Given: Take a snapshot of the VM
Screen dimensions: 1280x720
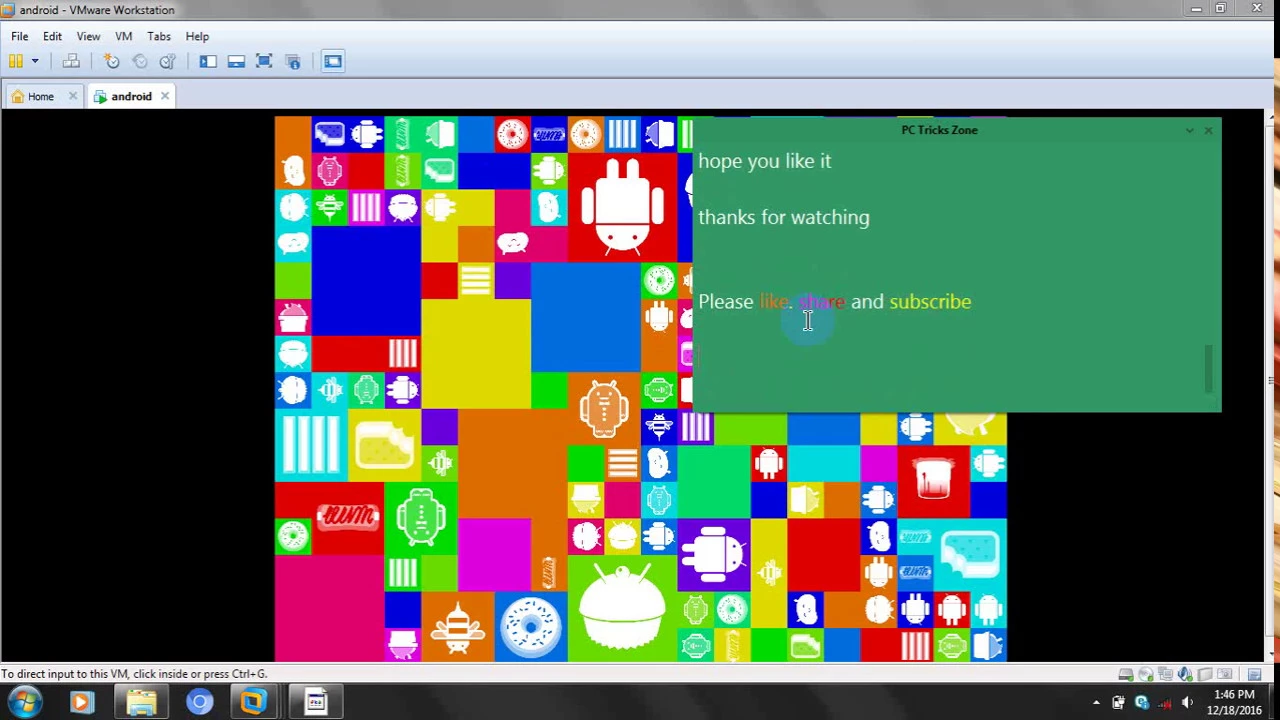Looking at the screenshot, I should coord(112,61).
